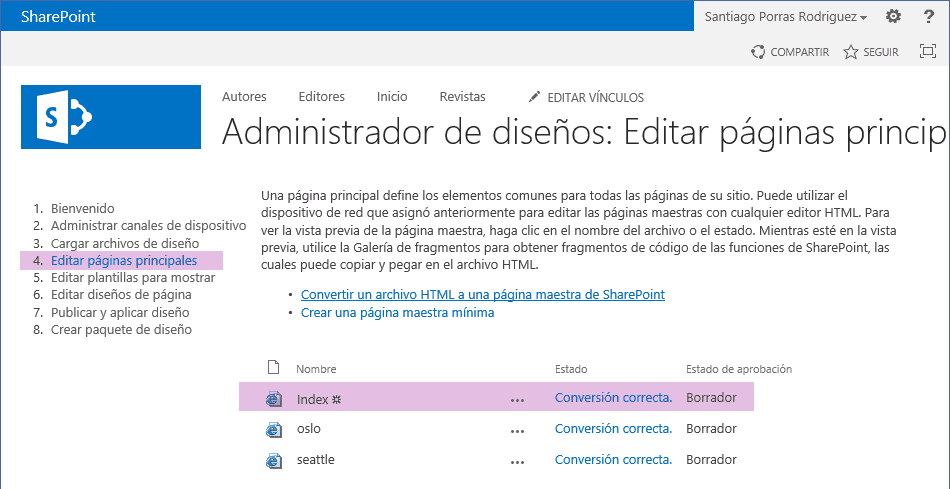Click Conversión correcta status for oslo
The width and height of the screenshot is (950, 489).
pos(613,429)
